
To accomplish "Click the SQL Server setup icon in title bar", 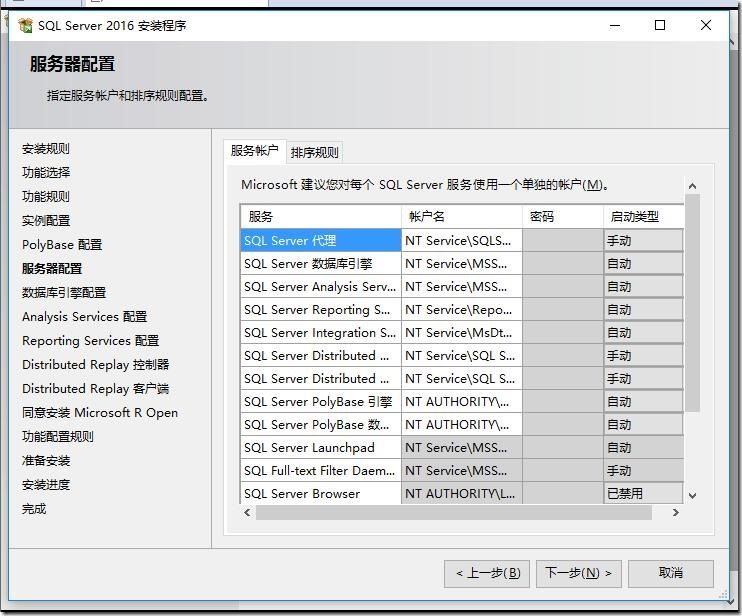I will pyautogui.click(x=26, y=25).
